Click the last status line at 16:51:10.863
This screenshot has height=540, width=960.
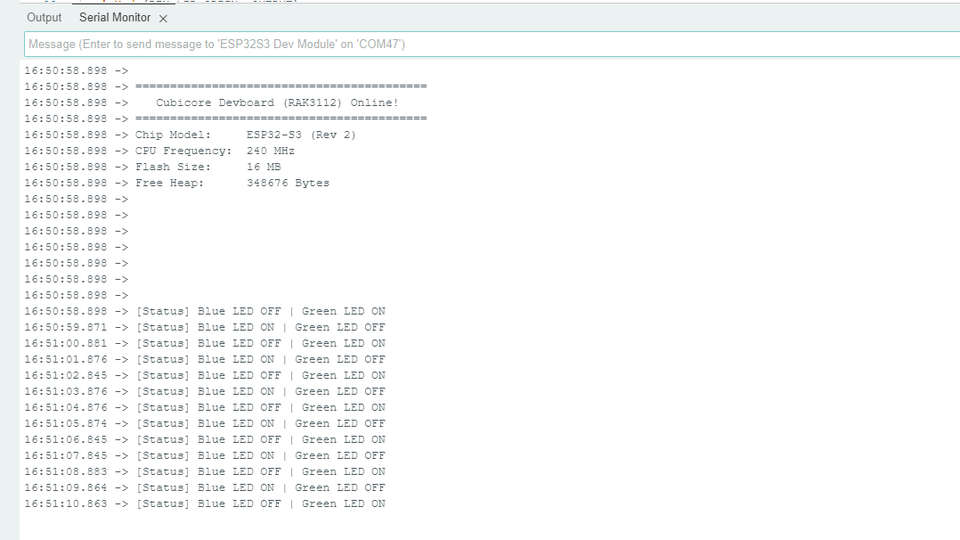204,503
